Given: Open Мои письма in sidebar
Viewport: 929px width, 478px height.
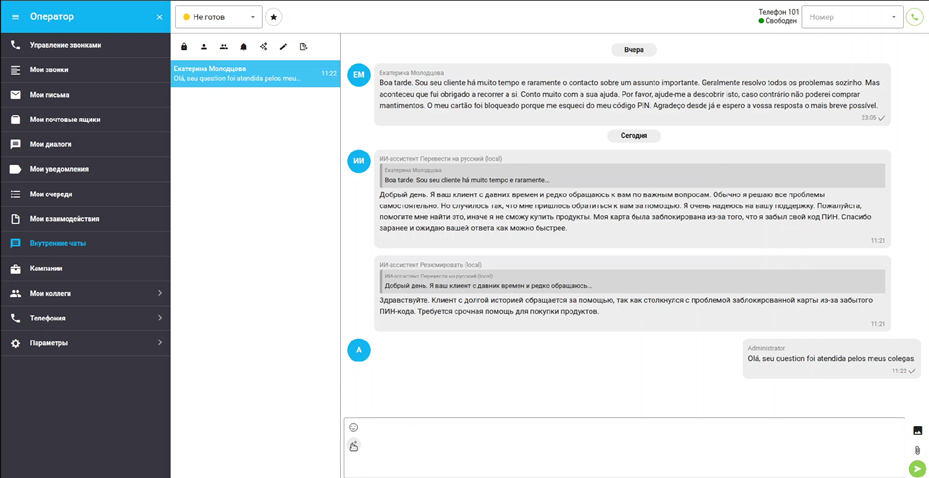Looking at the screenshot, I should click(x=85, y=95).
